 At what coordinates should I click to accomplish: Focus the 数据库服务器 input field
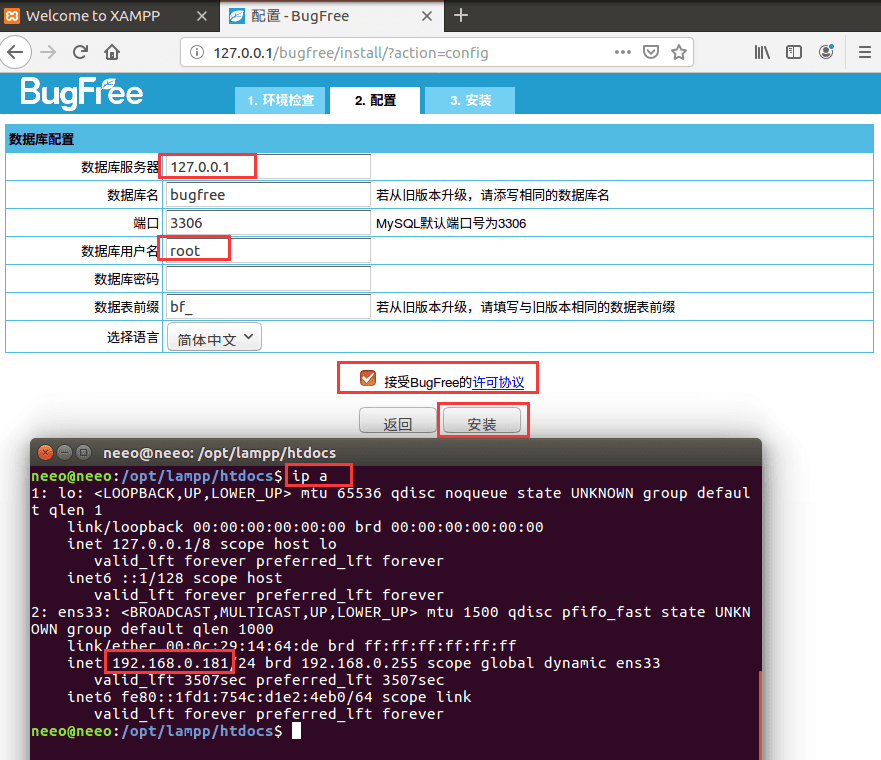click(x=268, y=167)
